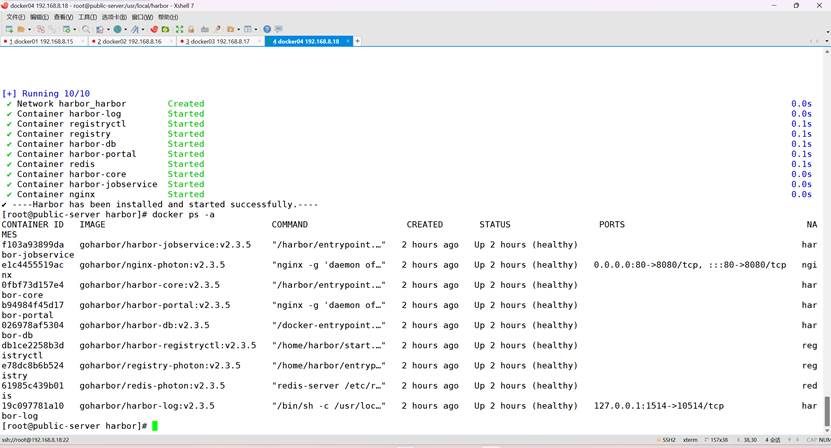
Task: Click 'goharbor/redis-photon:v2.3.5' image name
Action: tap(152, 385)
